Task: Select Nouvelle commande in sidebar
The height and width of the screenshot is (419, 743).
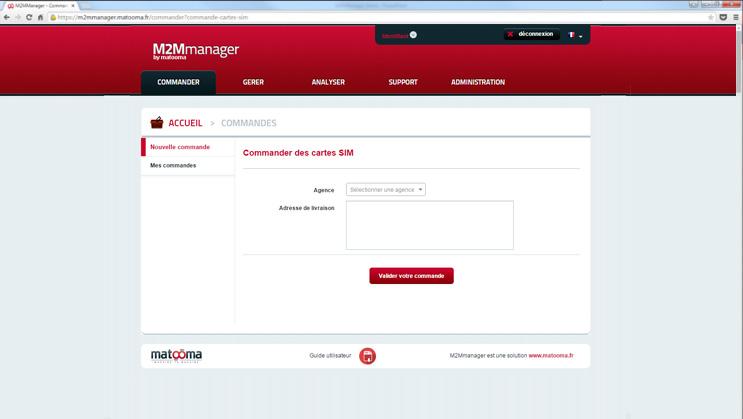Action: [188, 147]
